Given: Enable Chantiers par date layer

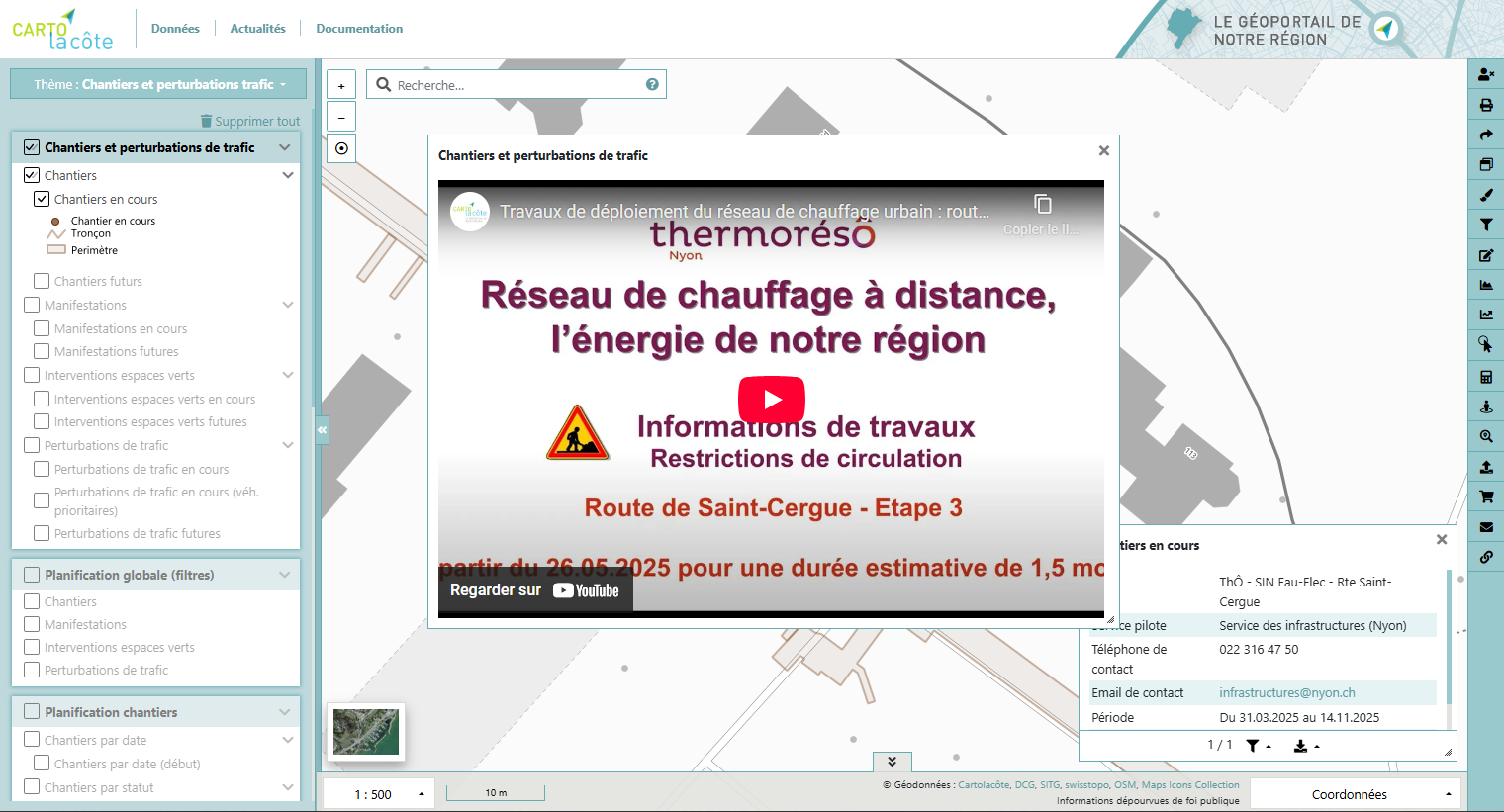Looking at the screenshot, I should (x=32, y=740).
